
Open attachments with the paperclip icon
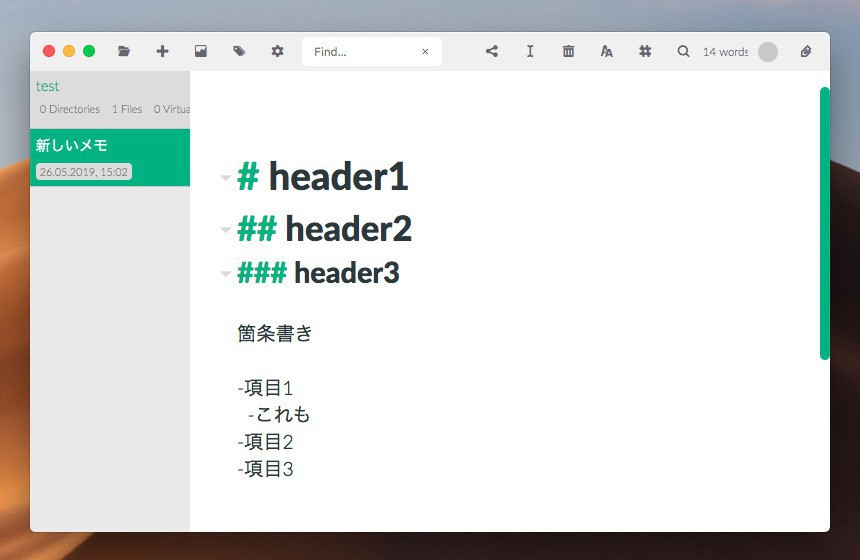(806, 52)
